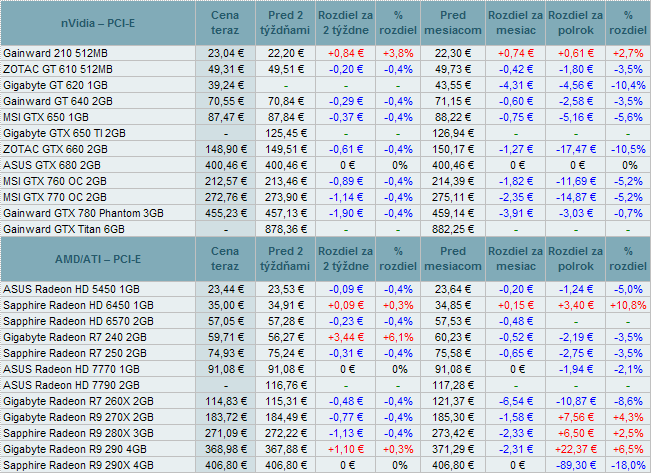
Task: Click the month-ago price '49,73 €'
Action: (453, 69)
